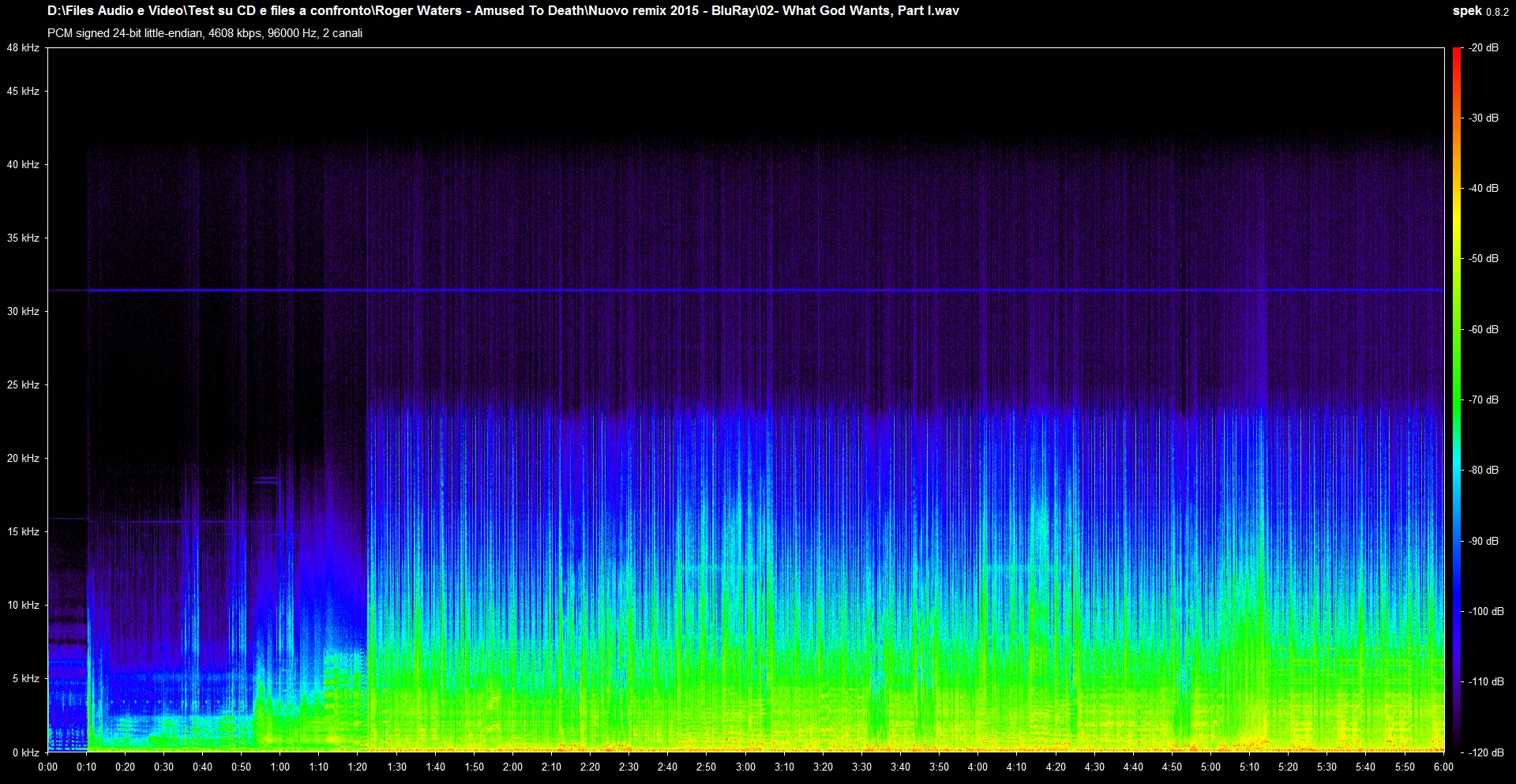Image resolution: width=1516 pixels, height=784 pixels.
Task: Click the 1:20 time axis label
Action: [358, 767]
